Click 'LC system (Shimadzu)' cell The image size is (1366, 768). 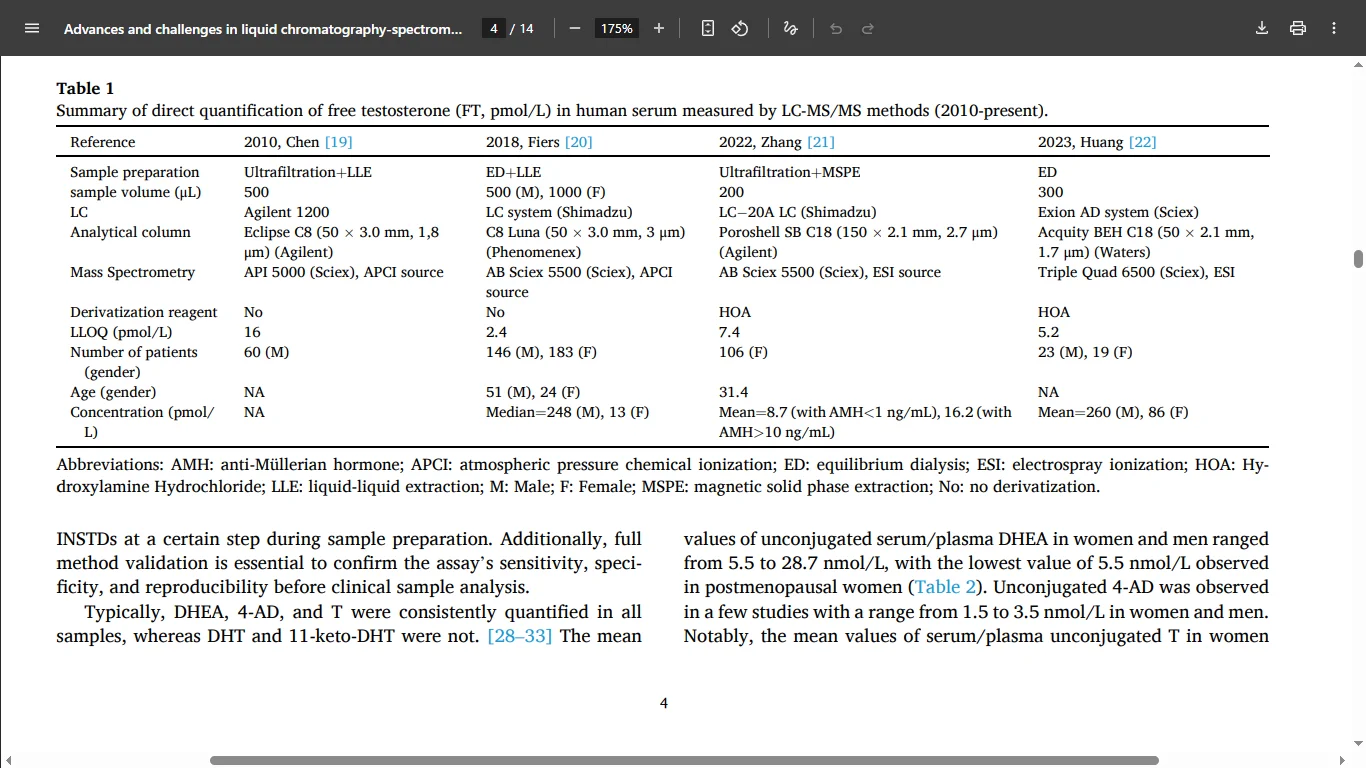point(559,212)
